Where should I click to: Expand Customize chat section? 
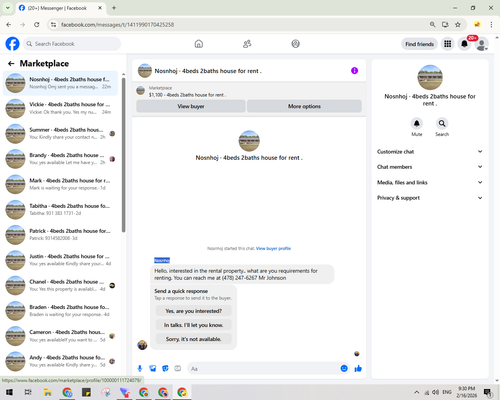click(x=429, y=152)
